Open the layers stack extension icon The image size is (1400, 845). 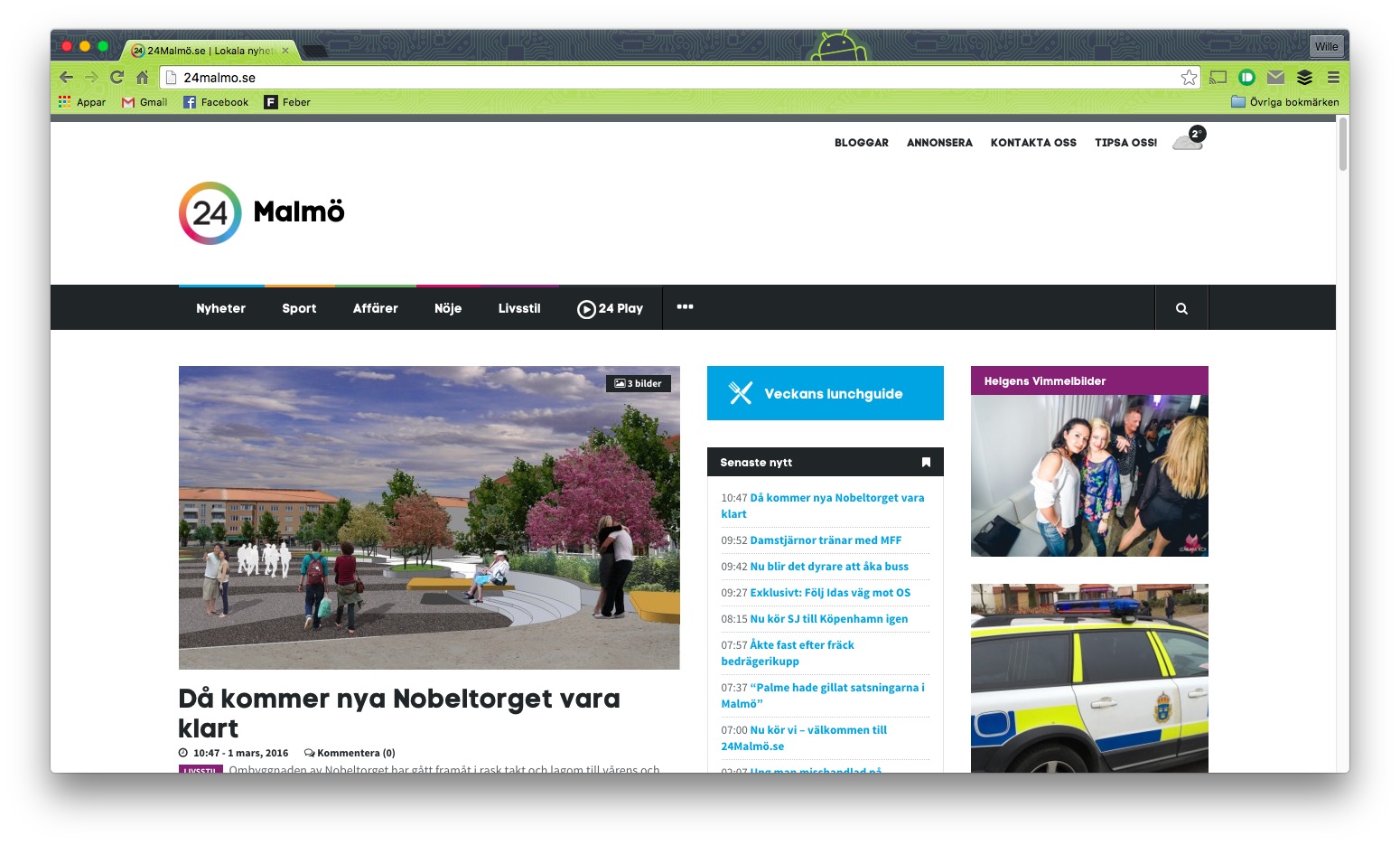(x=1304, y=78)
